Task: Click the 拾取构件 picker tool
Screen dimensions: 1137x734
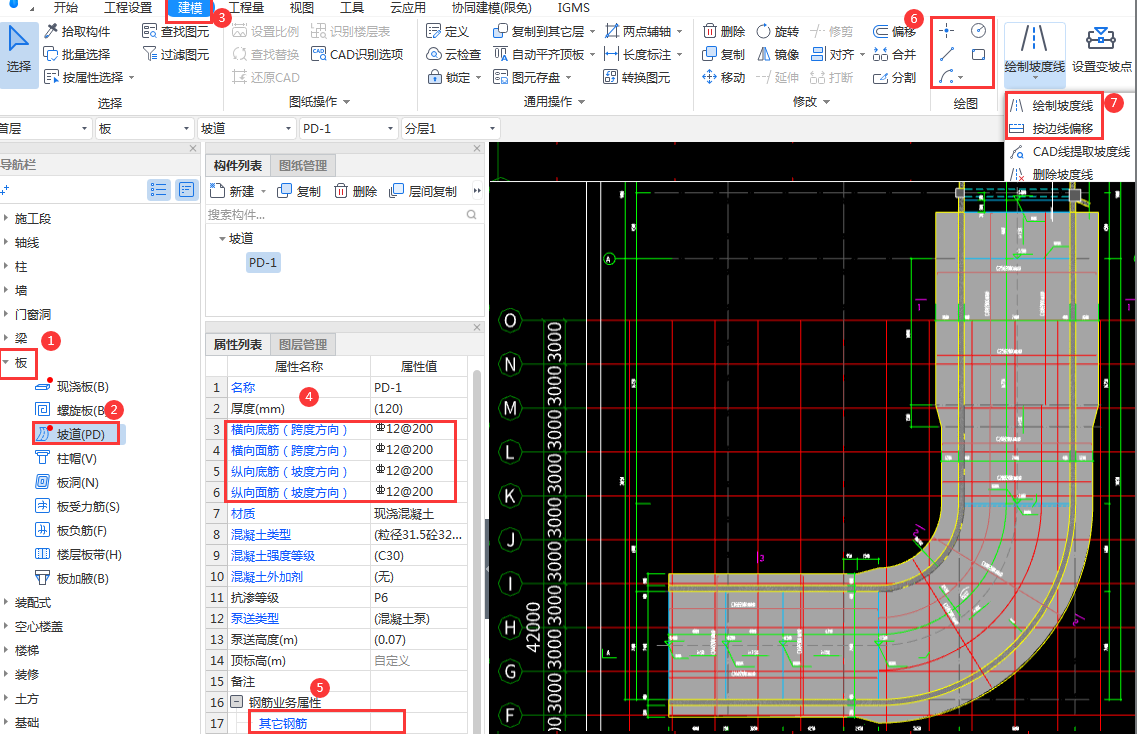Action: 77,31
